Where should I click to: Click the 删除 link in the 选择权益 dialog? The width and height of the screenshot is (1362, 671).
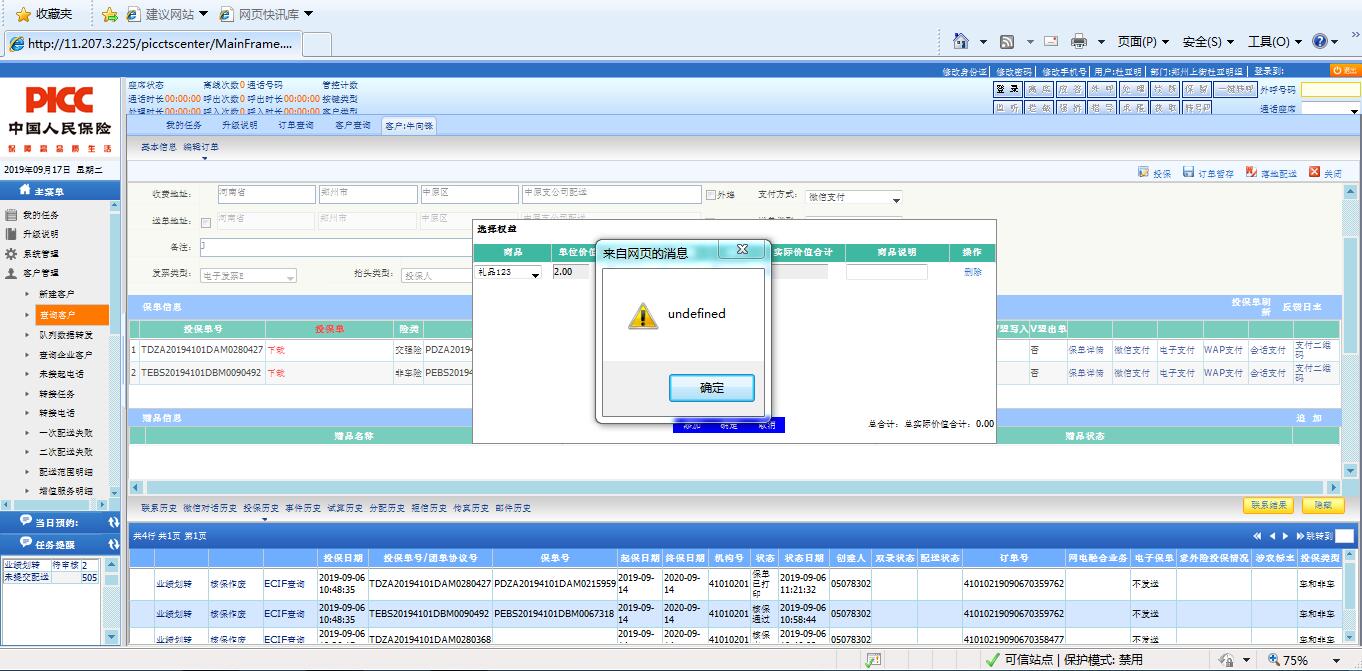[972, 272]
